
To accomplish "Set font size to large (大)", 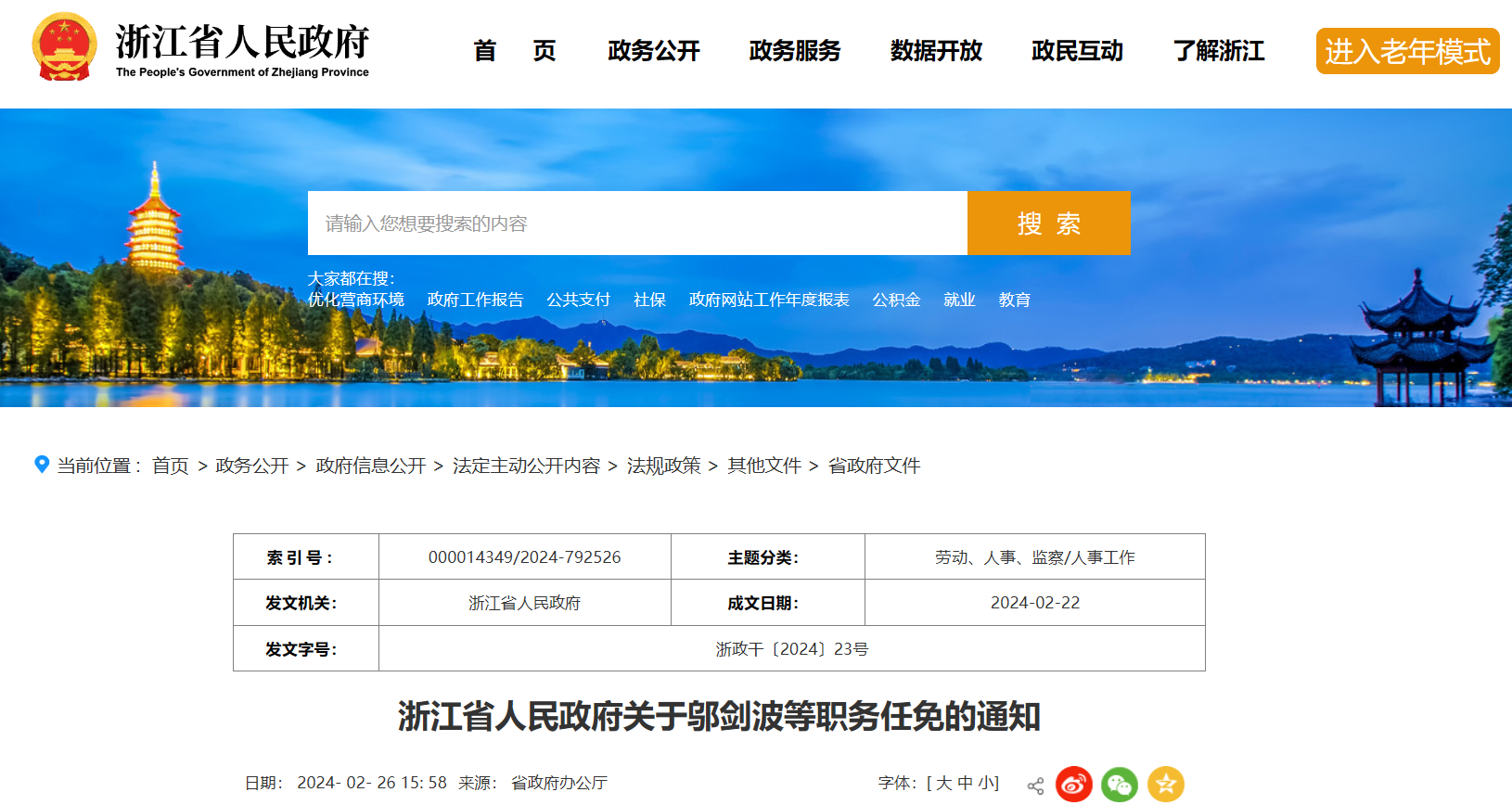I will pyautogui.click(x=943, y=783).
